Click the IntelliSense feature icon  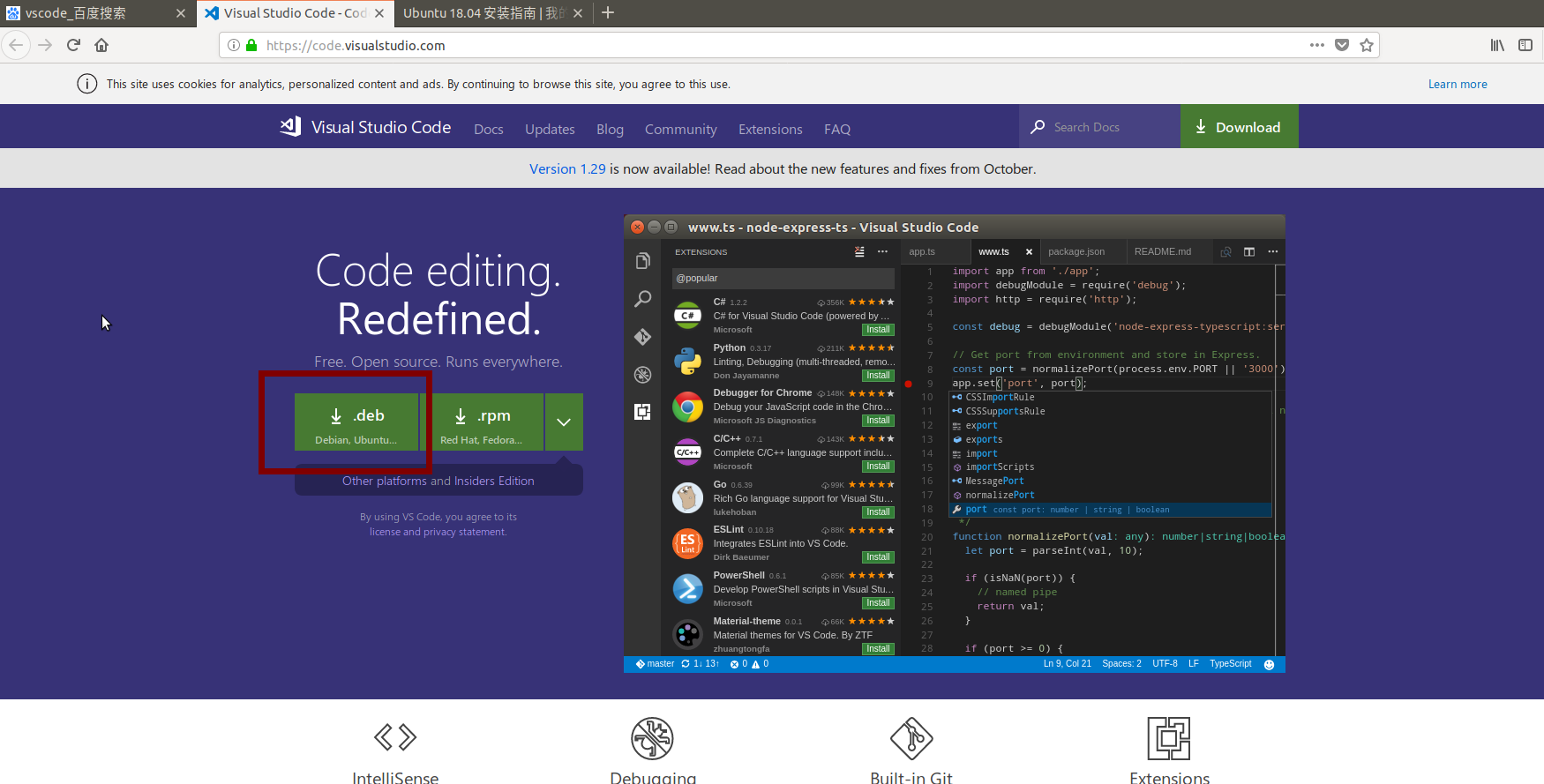pos(395,737)
